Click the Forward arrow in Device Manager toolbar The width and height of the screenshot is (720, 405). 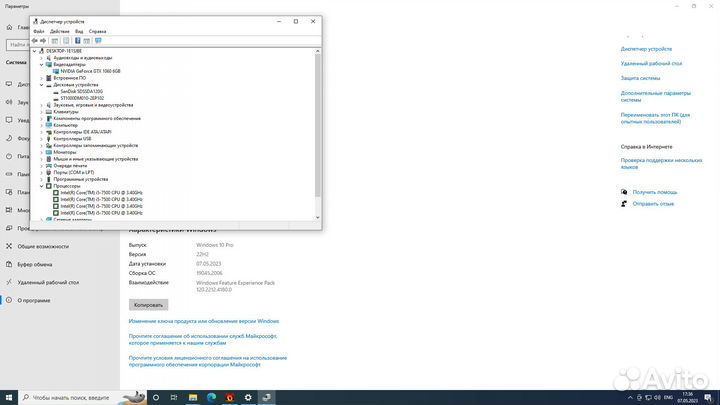coord(43,41)
